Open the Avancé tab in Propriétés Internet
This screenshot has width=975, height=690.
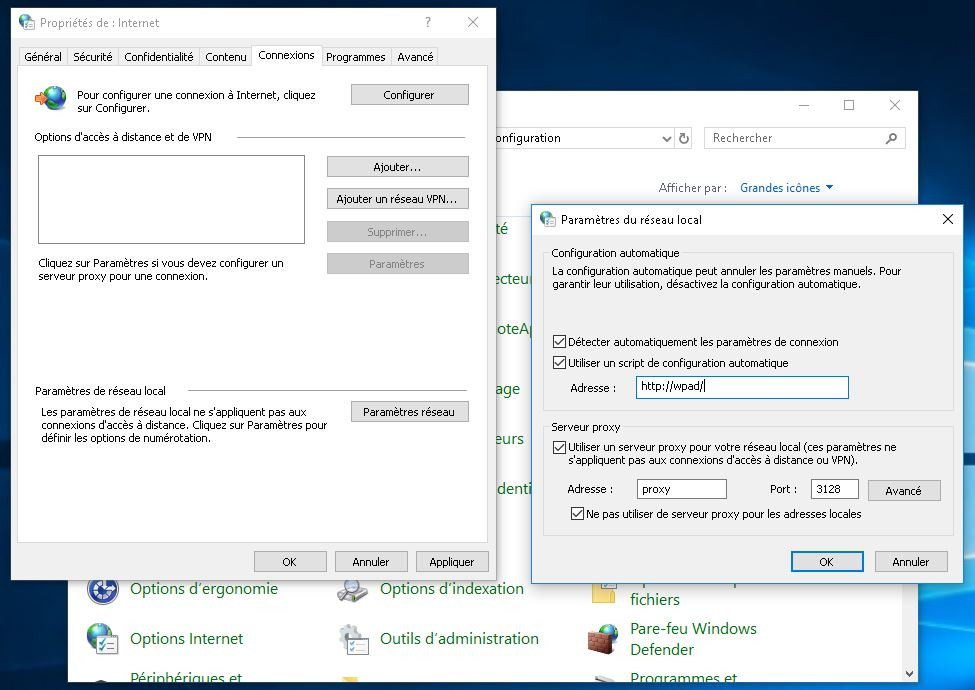(414, 57)
